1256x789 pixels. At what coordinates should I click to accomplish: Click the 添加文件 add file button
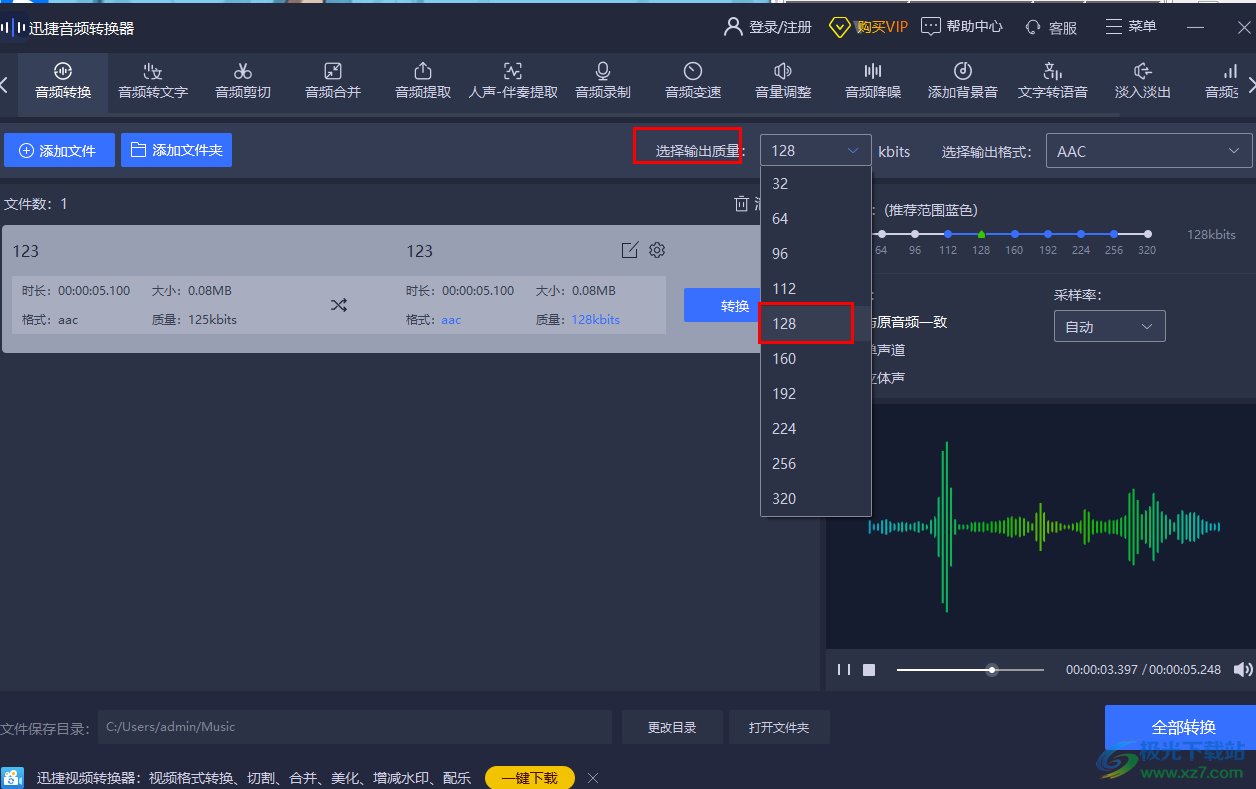(59, 150)
